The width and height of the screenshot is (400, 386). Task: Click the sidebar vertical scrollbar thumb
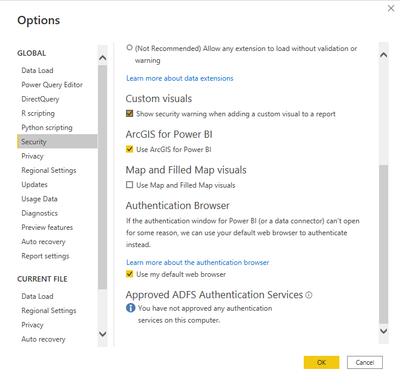click(x=103, y=177)
